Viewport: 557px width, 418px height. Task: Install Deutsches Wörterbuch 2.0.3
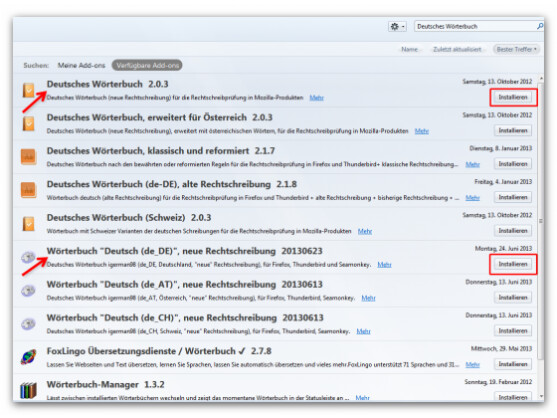(513, 97)
